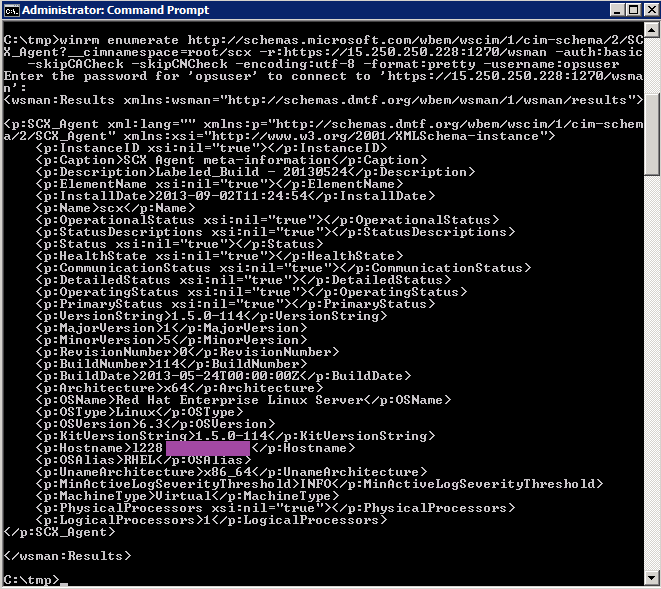The image size is (661, 589).
Task: Click the KitVersionString line
Action: (235, 436)
